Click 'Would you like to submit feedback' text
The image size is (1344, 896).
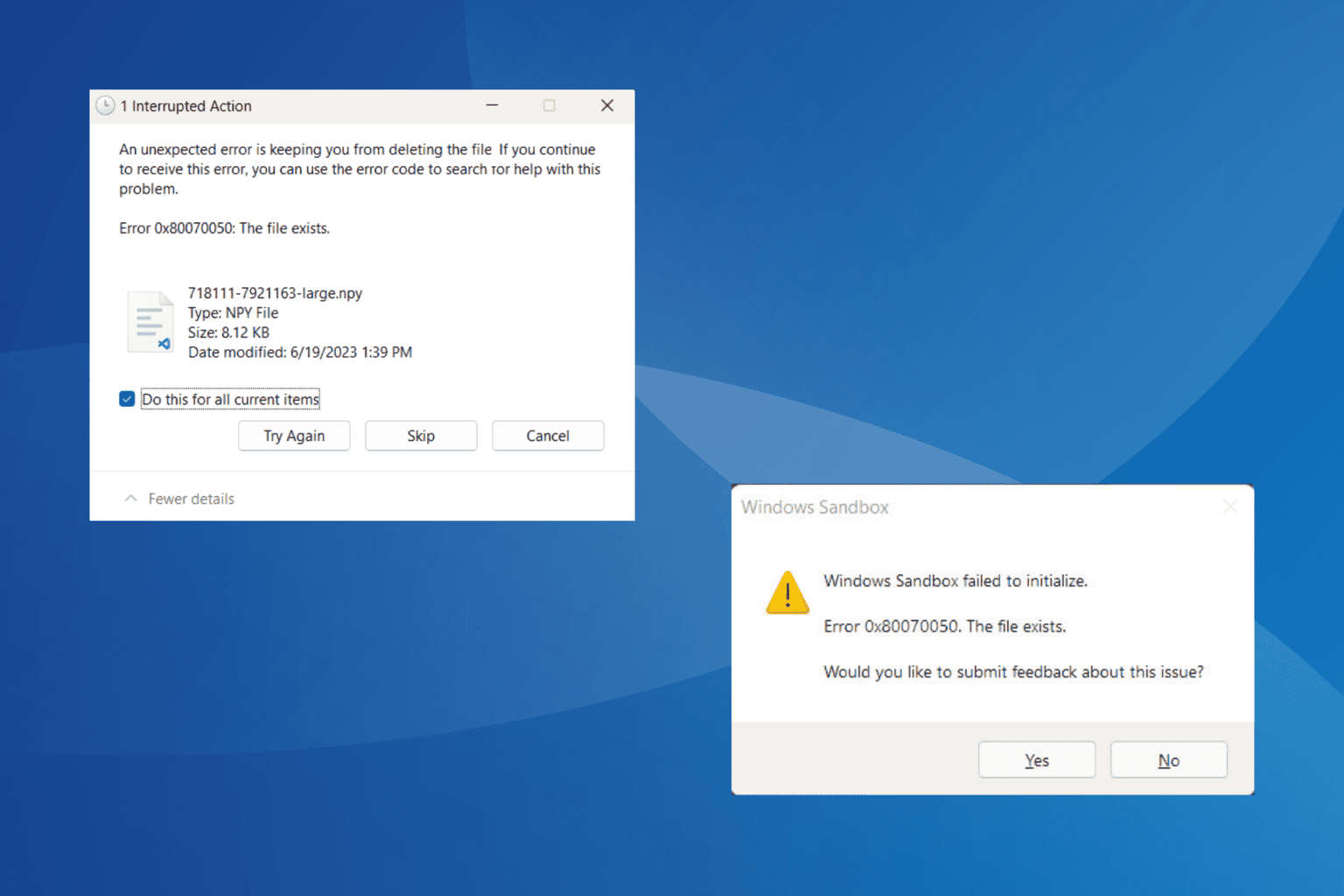(1013, 672)
